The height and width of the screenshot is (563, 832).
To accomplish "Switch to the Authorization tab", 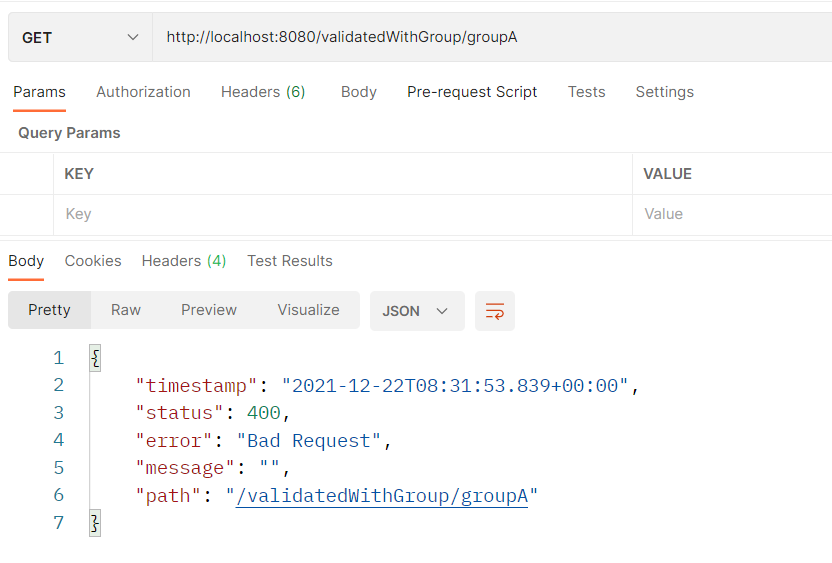I will point(143,92).
